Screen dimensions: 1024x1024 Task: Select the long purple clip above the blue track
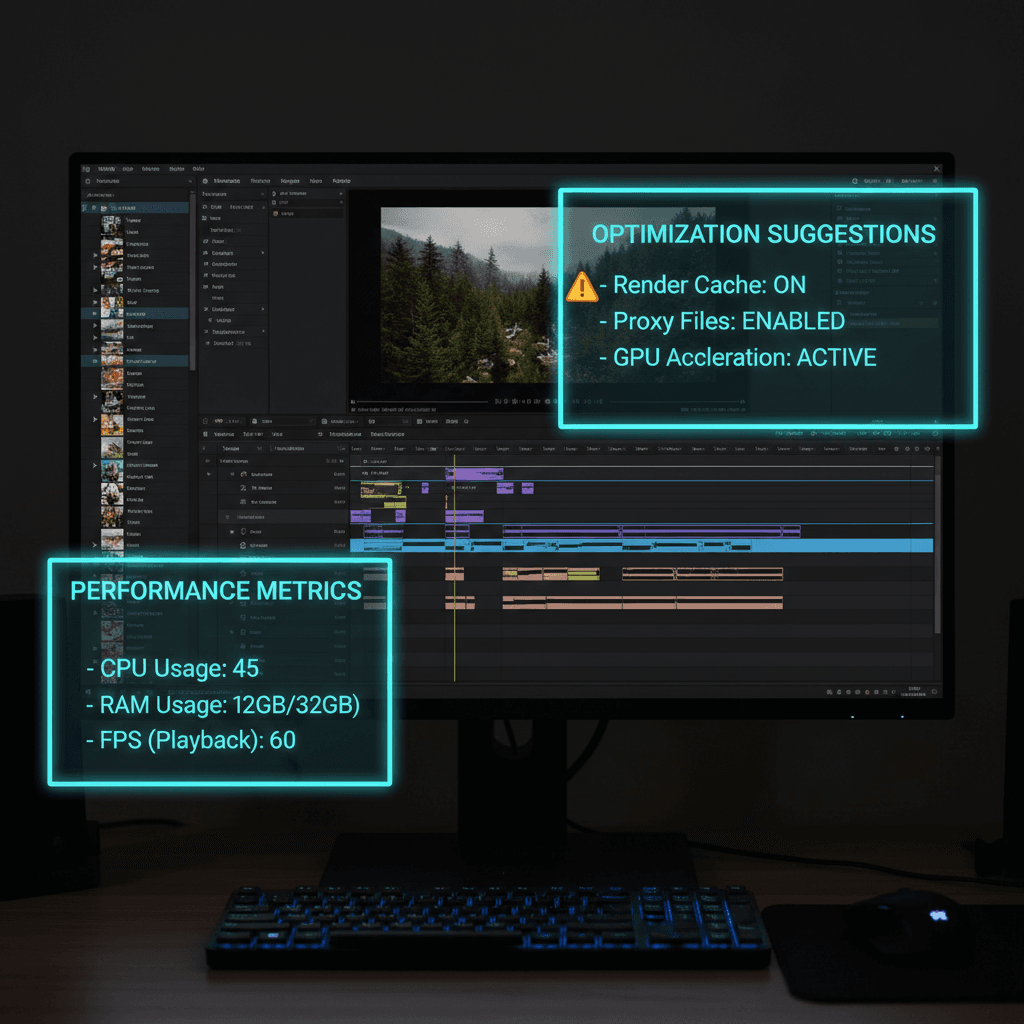(651, 532)
